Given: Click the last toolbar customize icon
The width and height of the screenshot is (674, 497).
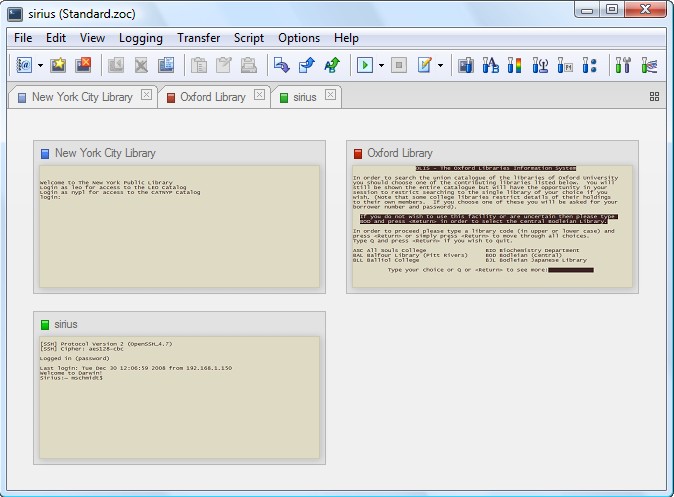Looking at the screenshot, I should [649, 65].
